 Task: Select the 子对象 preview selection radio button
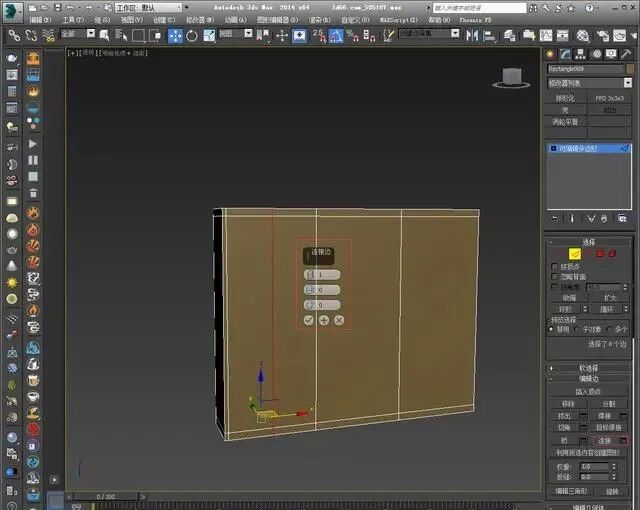coord(576,329)
